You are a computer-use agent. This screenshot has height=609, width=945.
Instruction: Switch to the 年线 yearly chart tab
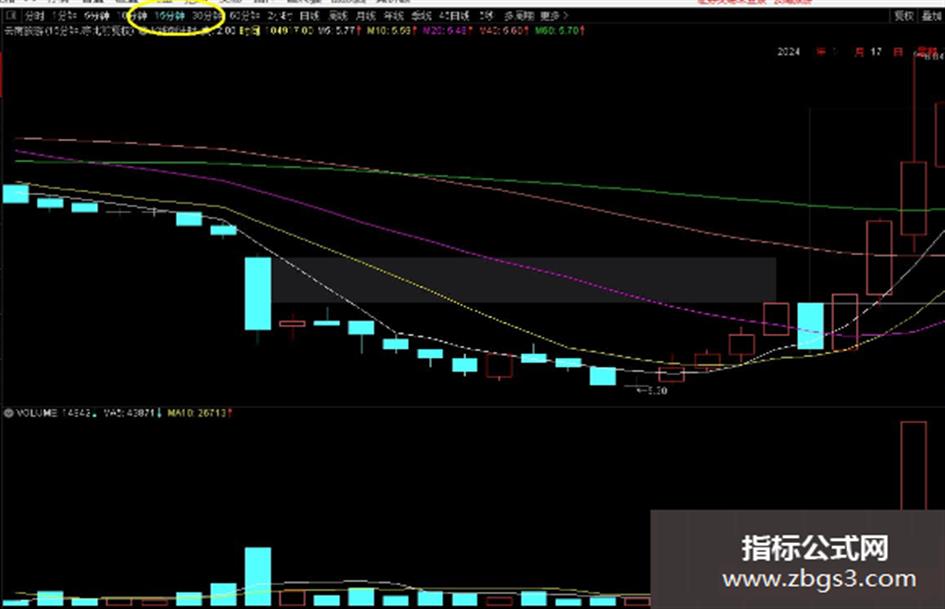click(394, 16)
